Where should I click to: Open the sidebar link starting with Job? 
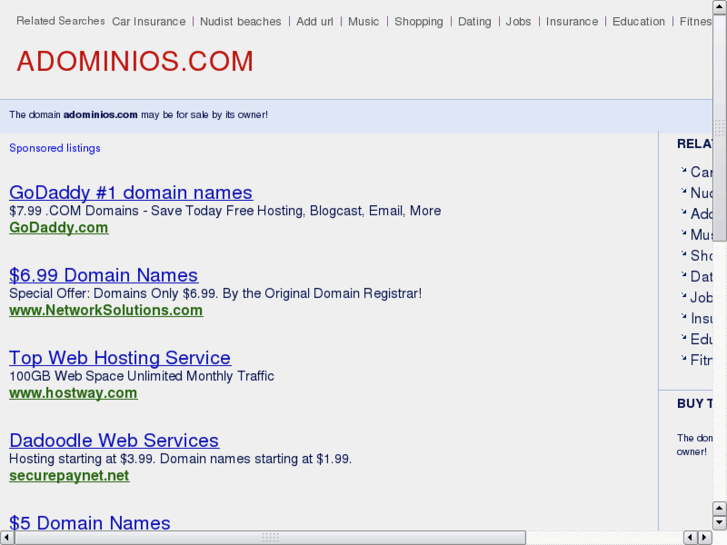[701, 297]
